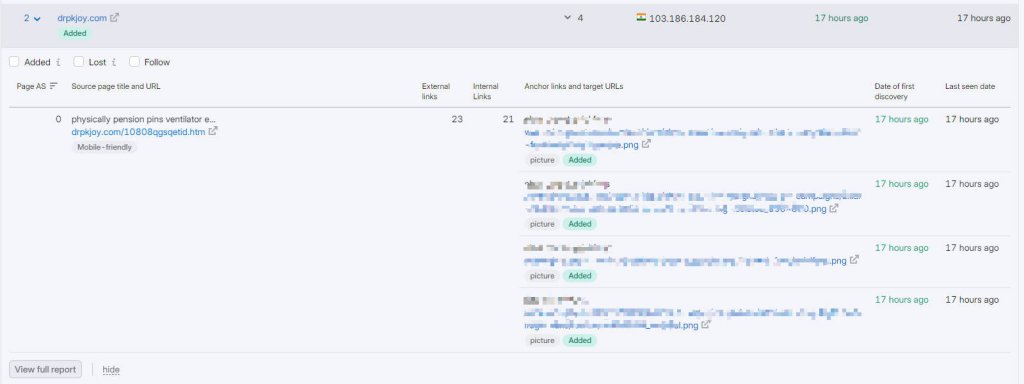Open external icon after second .png target URL
1024x384 pixels.
click(x=834, y=209)
